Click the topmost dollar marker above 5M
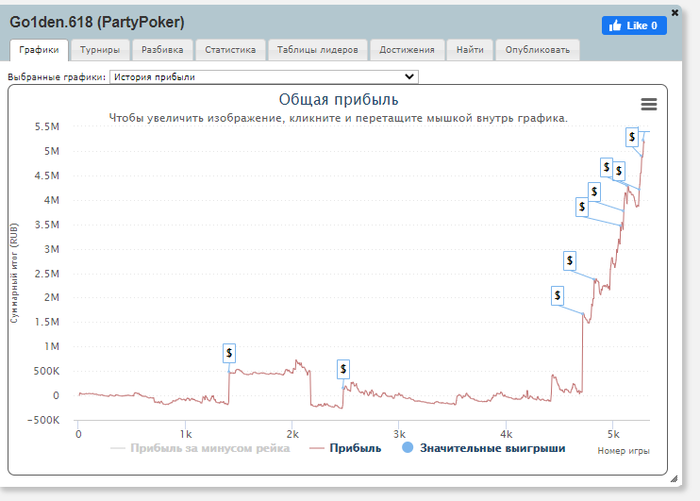This screenshot has height=501, width=700. point(632,137)
